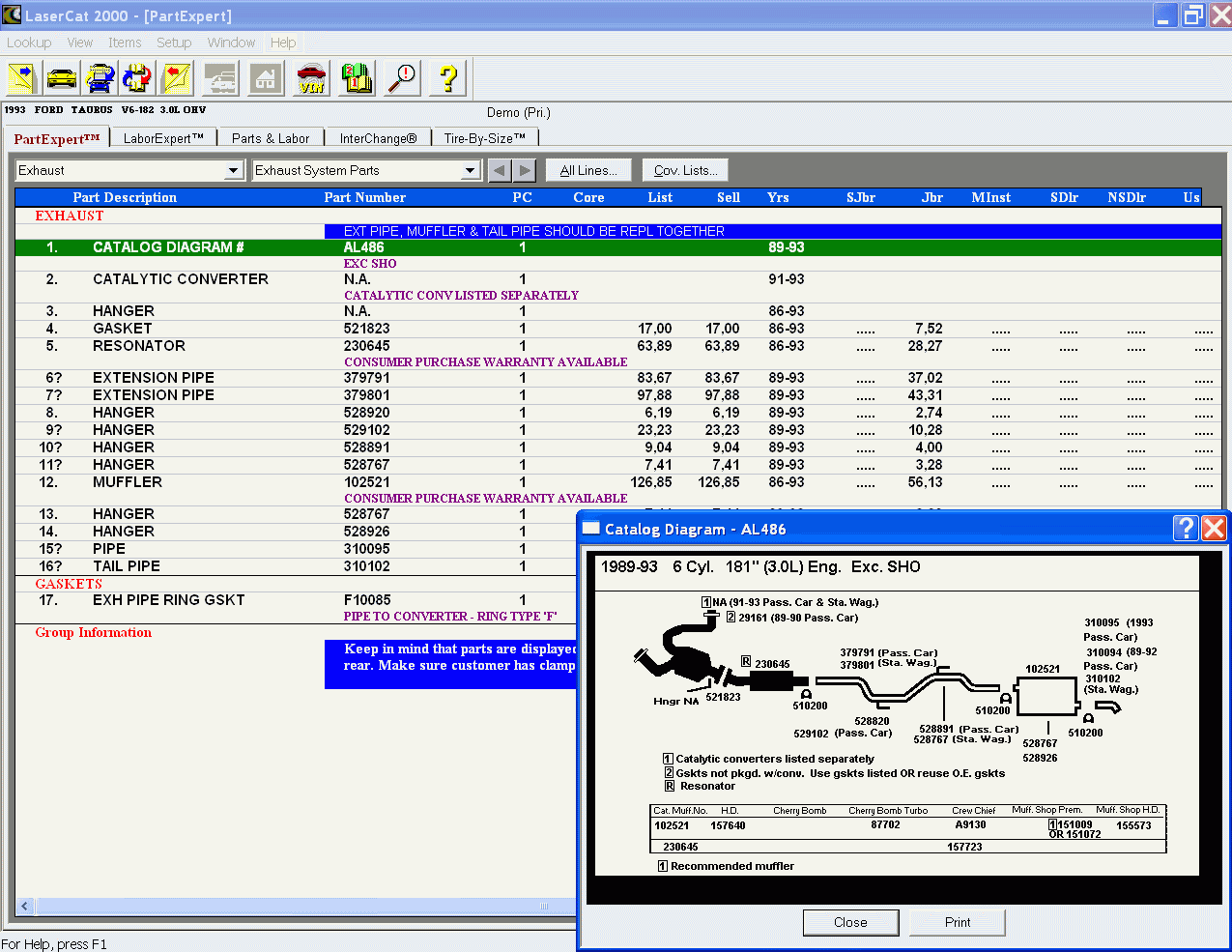Switch to the Tire-By-Size tab
Screen dimensions: 1232x952
pyautogui.click(x=485, y=138)
